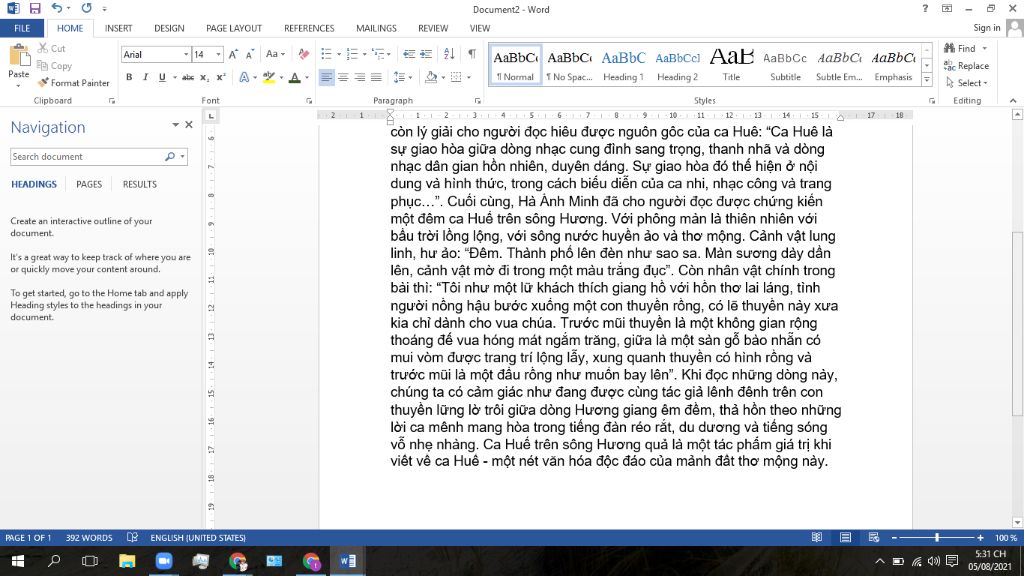This screenshot has height=576, width=1024.
Task: Apply the Heading 1 style
Action: point(623,65)
